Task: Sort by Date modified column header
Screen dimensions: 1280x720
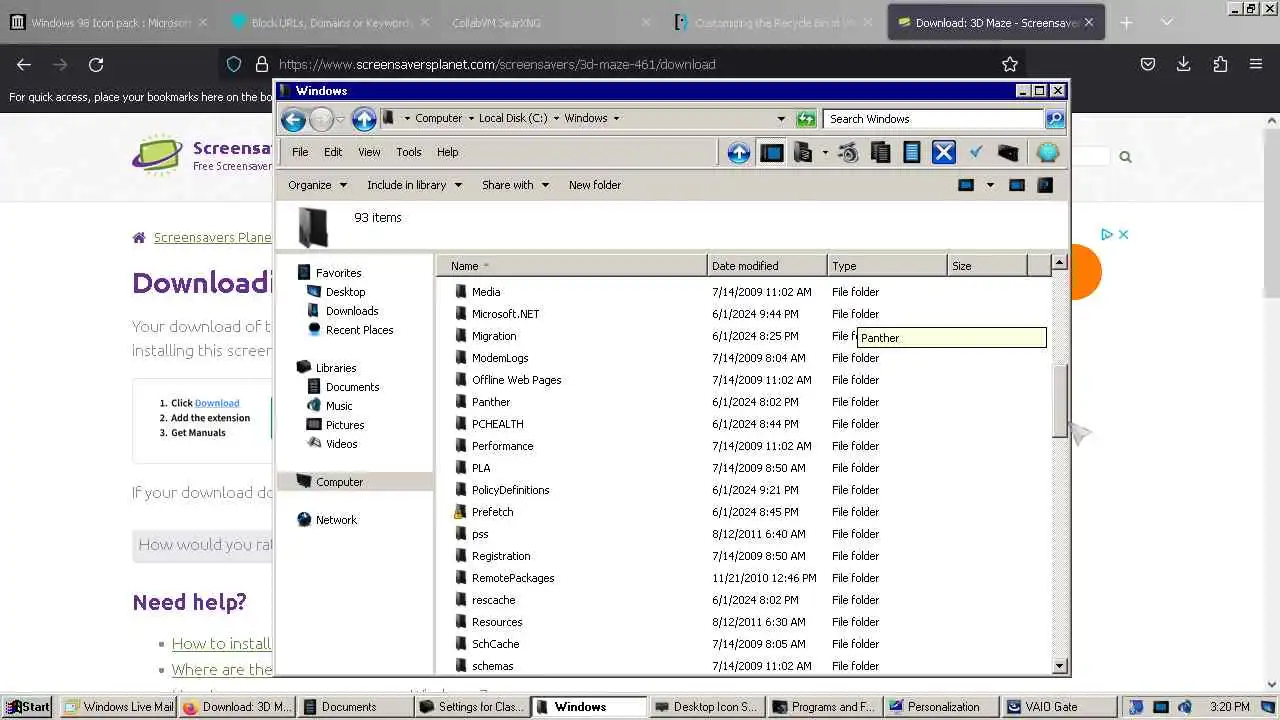Action: (767, 266)
